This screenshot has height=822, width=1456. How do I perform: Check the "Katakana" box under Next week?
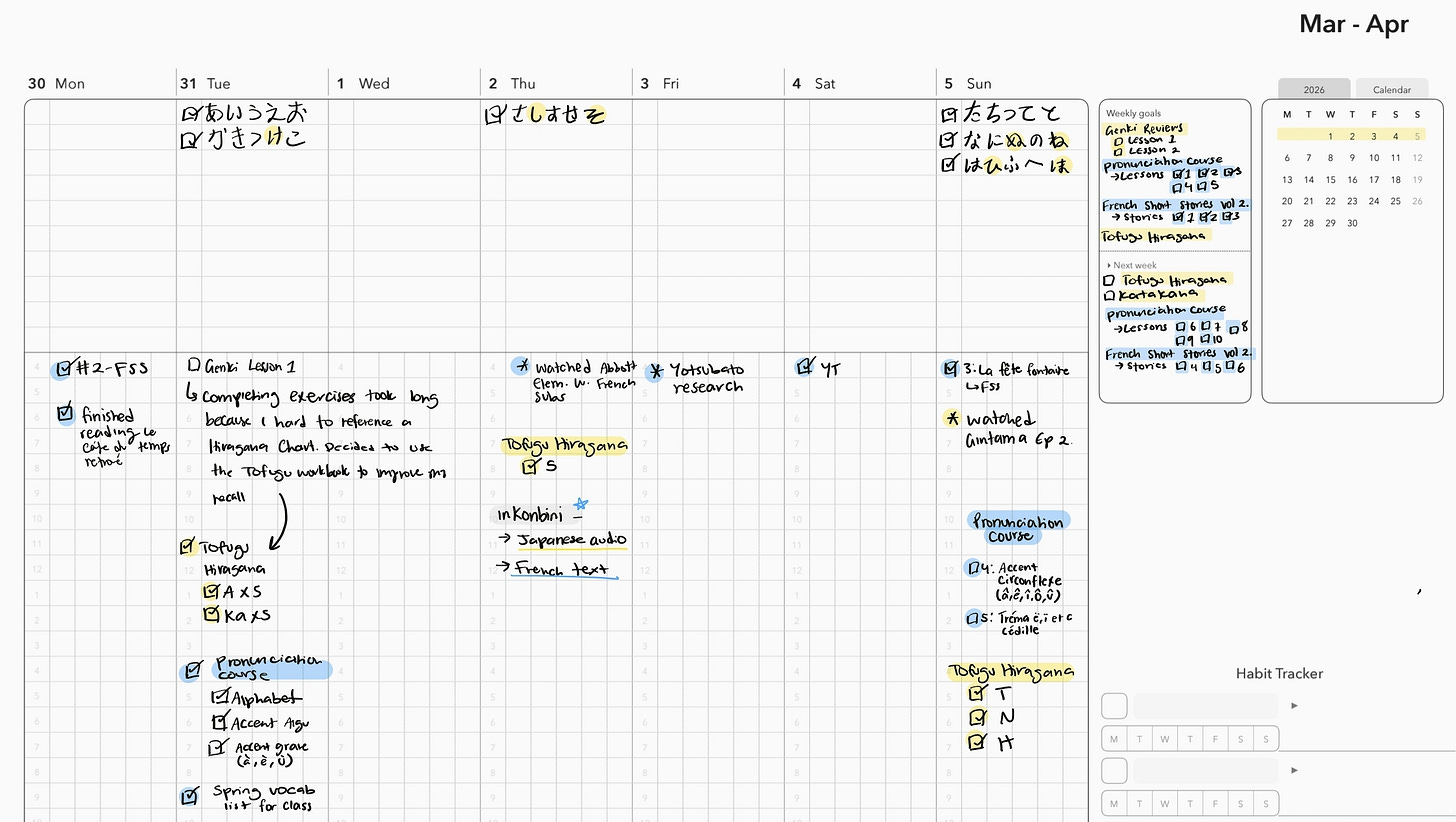pyautogui.click(x=1109, y=293)
